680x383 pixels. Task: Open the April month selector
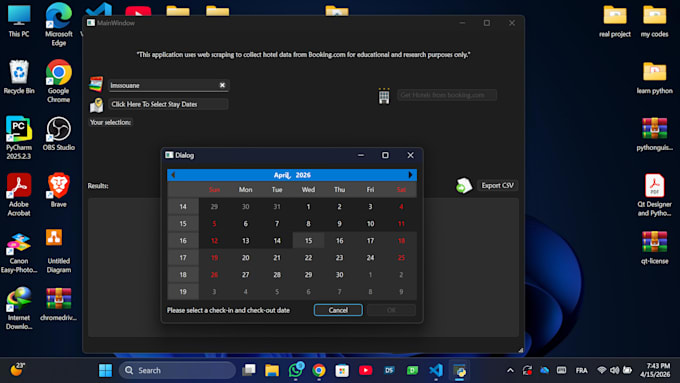tap(281, 175)
